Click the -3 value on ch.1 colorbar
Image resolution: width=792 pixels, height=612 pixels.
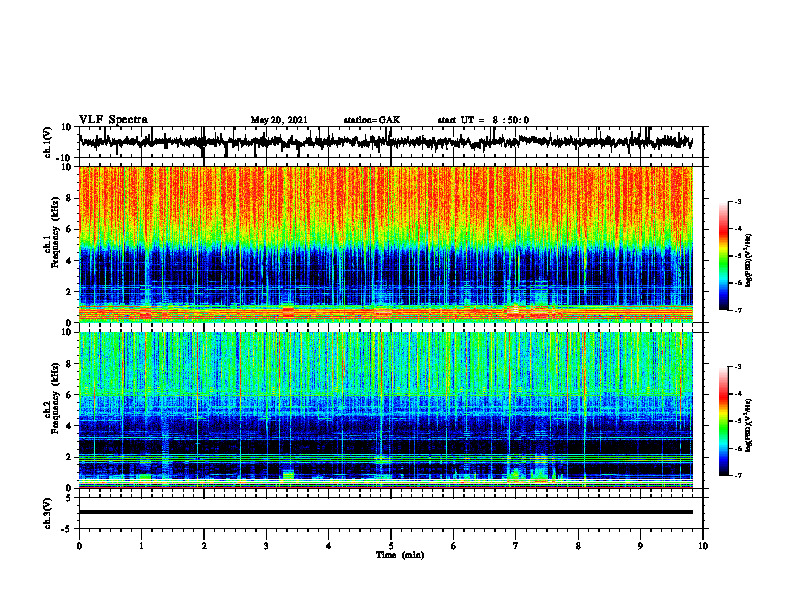(738, 202)
